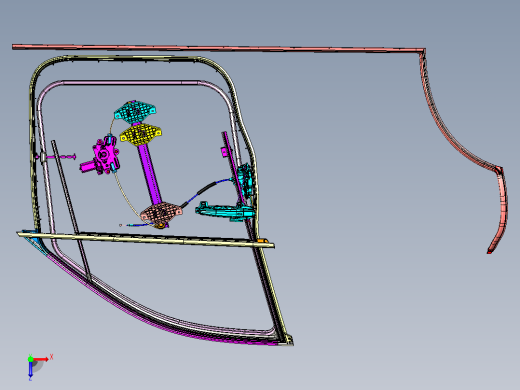Click the orange clip at beltline end
This screenshot has width=520, height=390.
pyautogui.click(x=261, y=241)
